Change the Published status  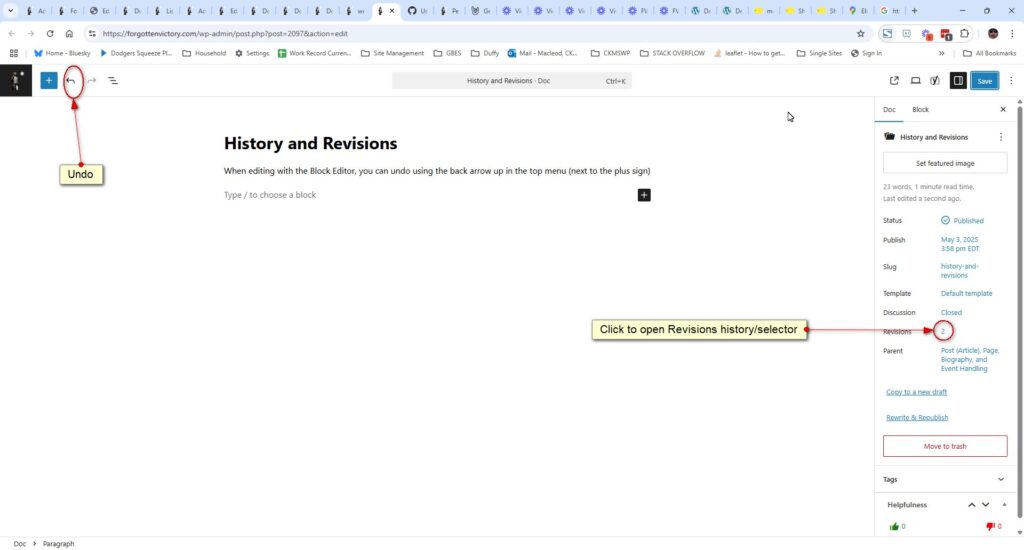[962, 221]
